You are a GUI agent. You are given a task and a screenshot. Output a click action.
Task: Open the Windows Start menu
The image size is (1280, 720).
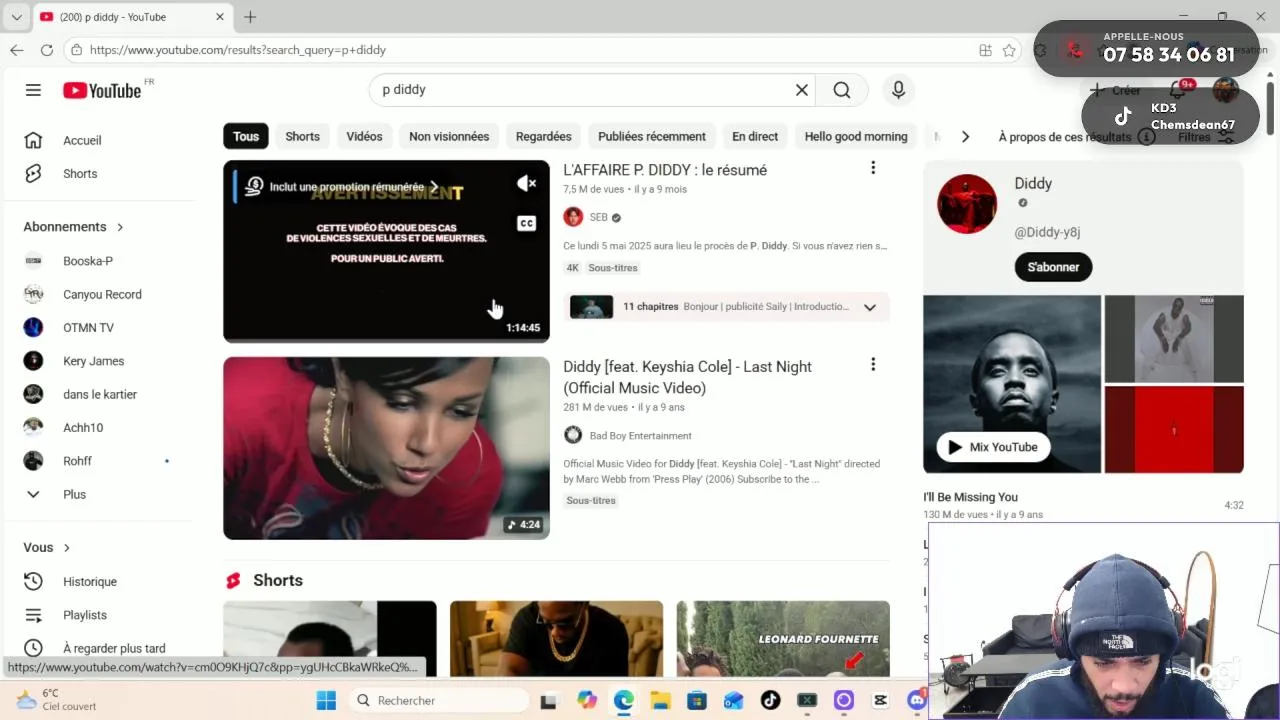click(x=326, y=700)
